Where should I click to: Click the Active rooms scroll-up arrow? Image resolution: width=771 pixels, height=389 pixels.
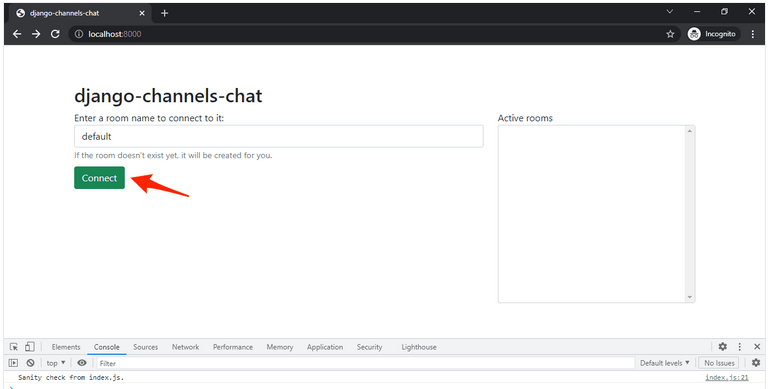tap(689, 131)
